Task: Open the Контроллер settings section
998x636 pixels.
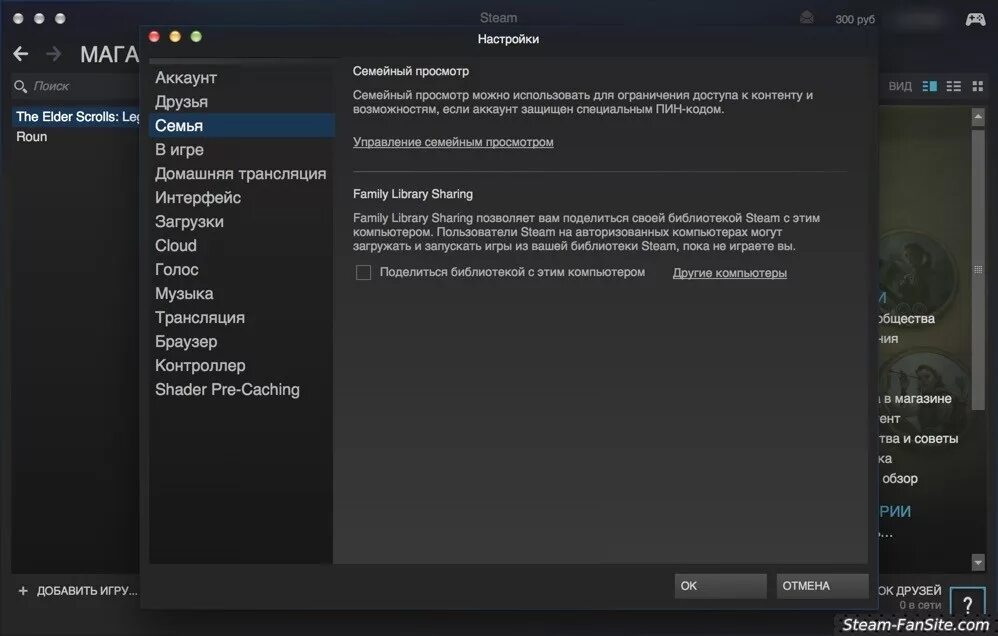Action: pos(200,365)
